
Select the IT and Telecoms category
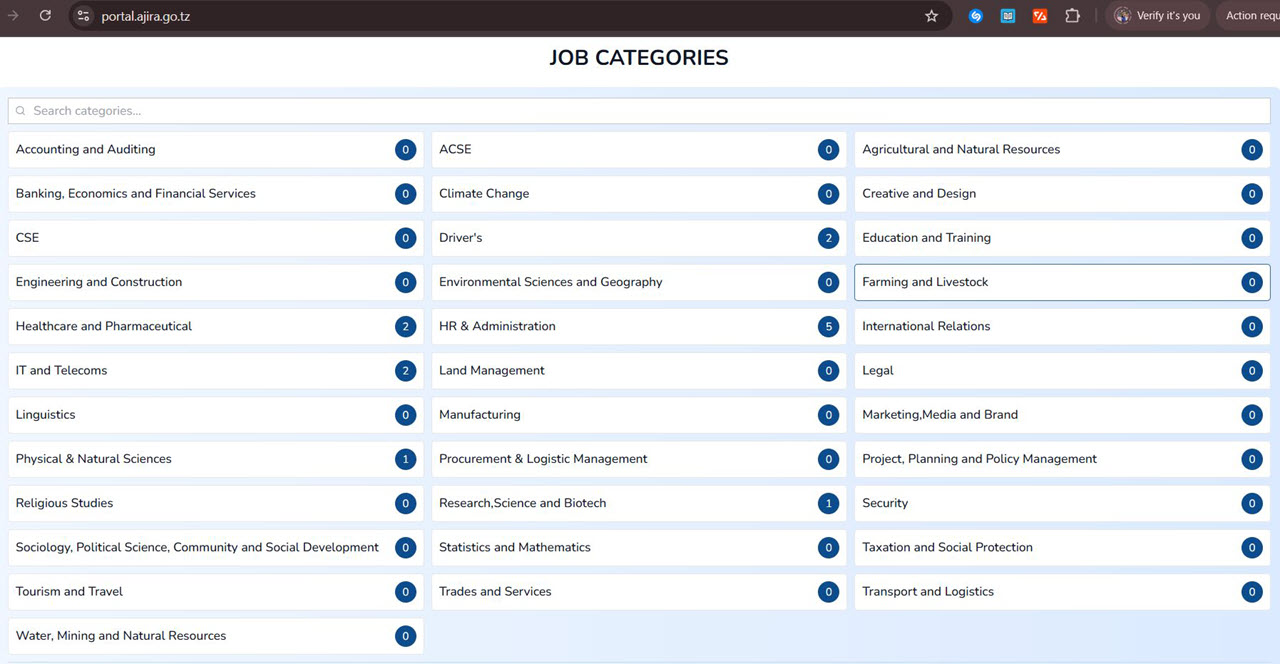coord(215,370)
